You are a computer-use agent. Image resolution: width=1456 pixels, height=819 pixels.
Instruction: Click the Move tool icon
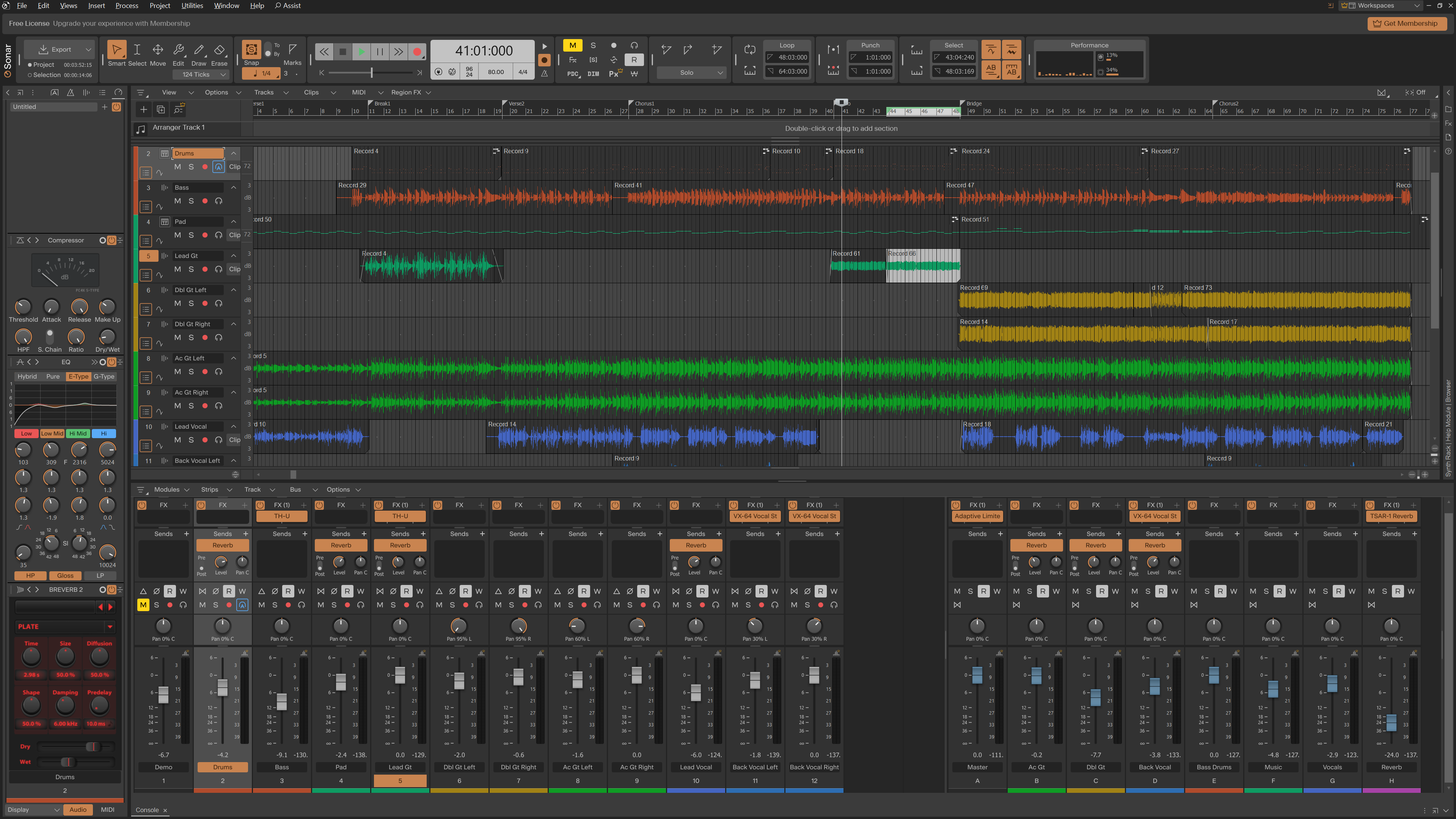(x=158, y=50)
